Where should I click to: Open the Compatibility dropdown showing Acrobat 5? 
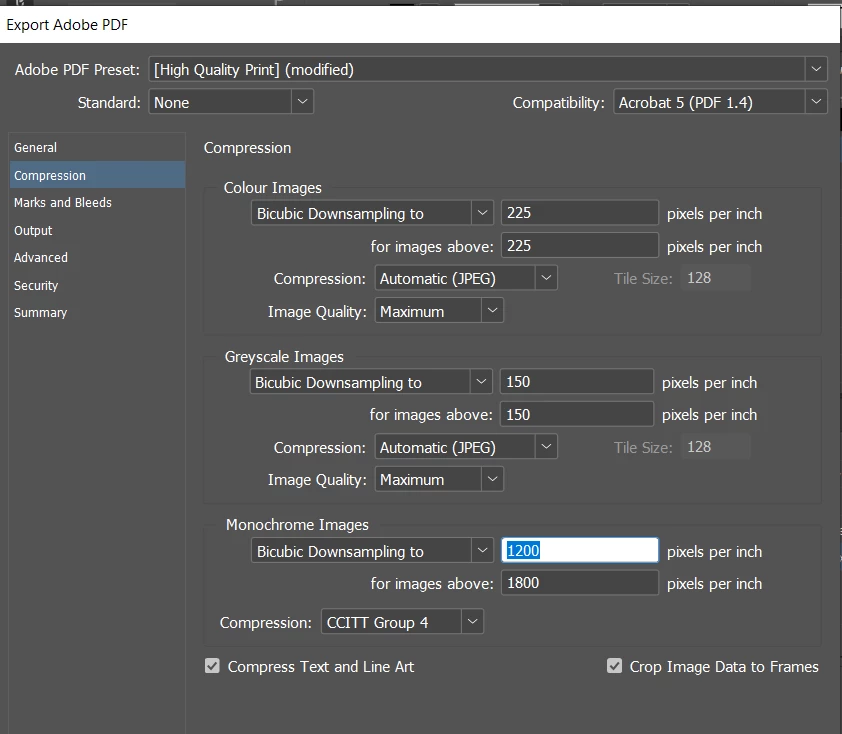[720, 102]
